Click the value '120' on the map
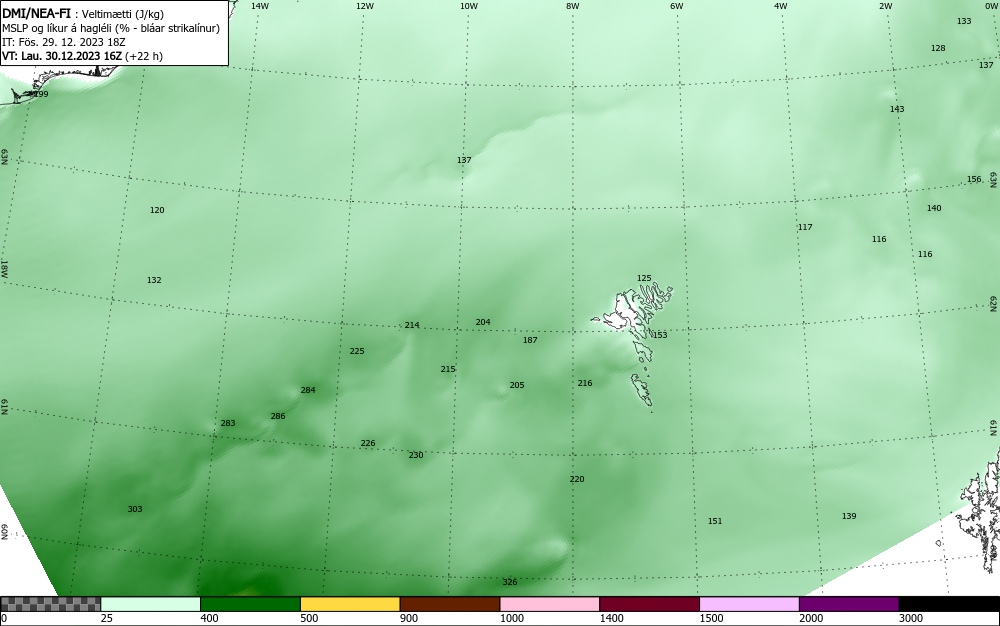 coord(157,210)
